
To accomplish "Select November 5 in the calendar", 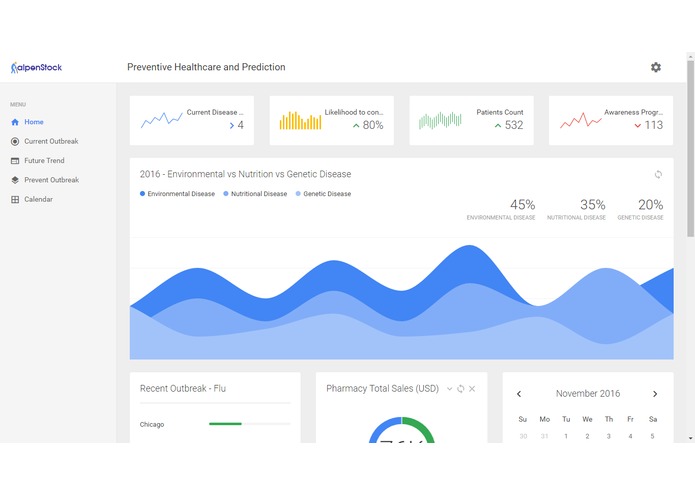I will tap(652, 436).
